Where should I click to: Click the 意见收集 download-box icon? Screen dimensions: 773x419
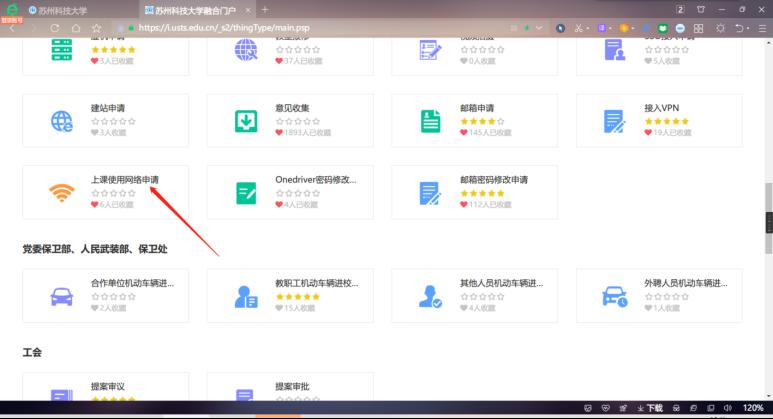[x=246, y=121]
